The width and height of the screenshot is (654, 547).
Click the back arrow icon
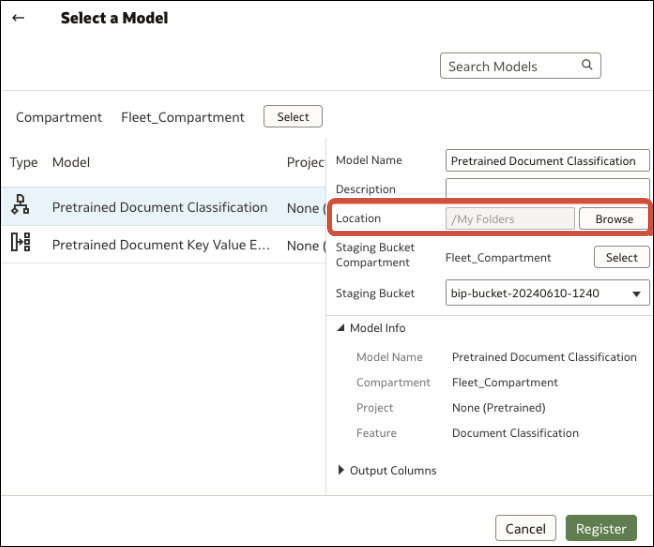pos(18,18)
